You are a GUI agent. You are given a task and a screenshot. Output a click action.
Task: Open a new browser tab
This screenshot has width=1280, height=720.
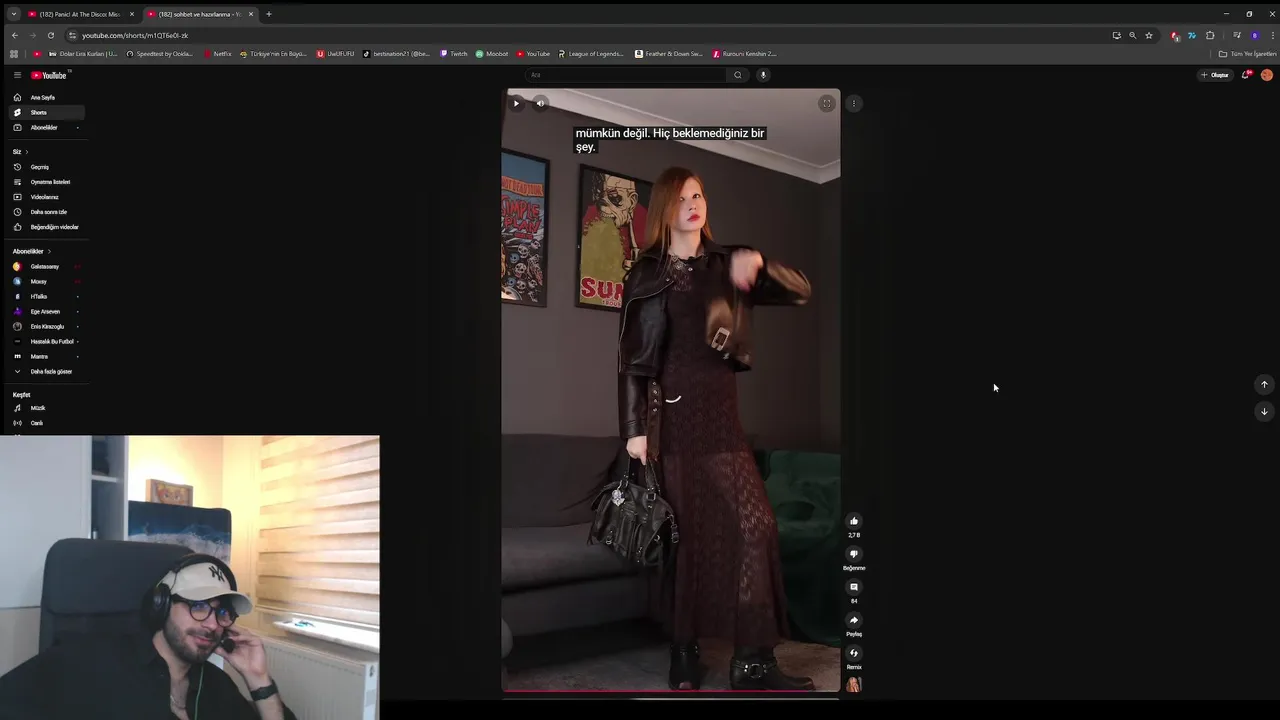[x=268, y=14]
